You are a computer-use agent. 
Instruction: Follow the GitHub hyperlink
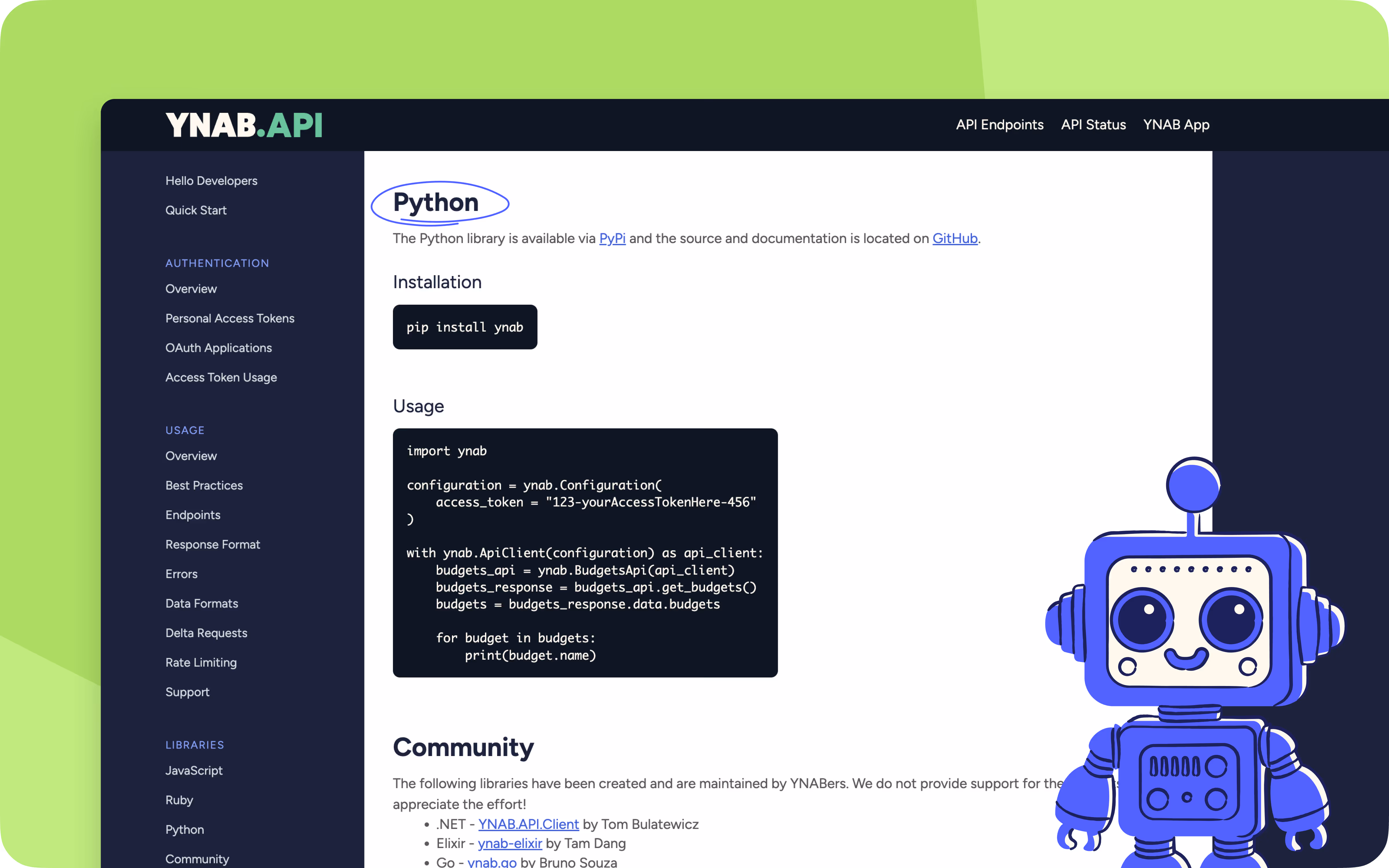coord(955,238)
